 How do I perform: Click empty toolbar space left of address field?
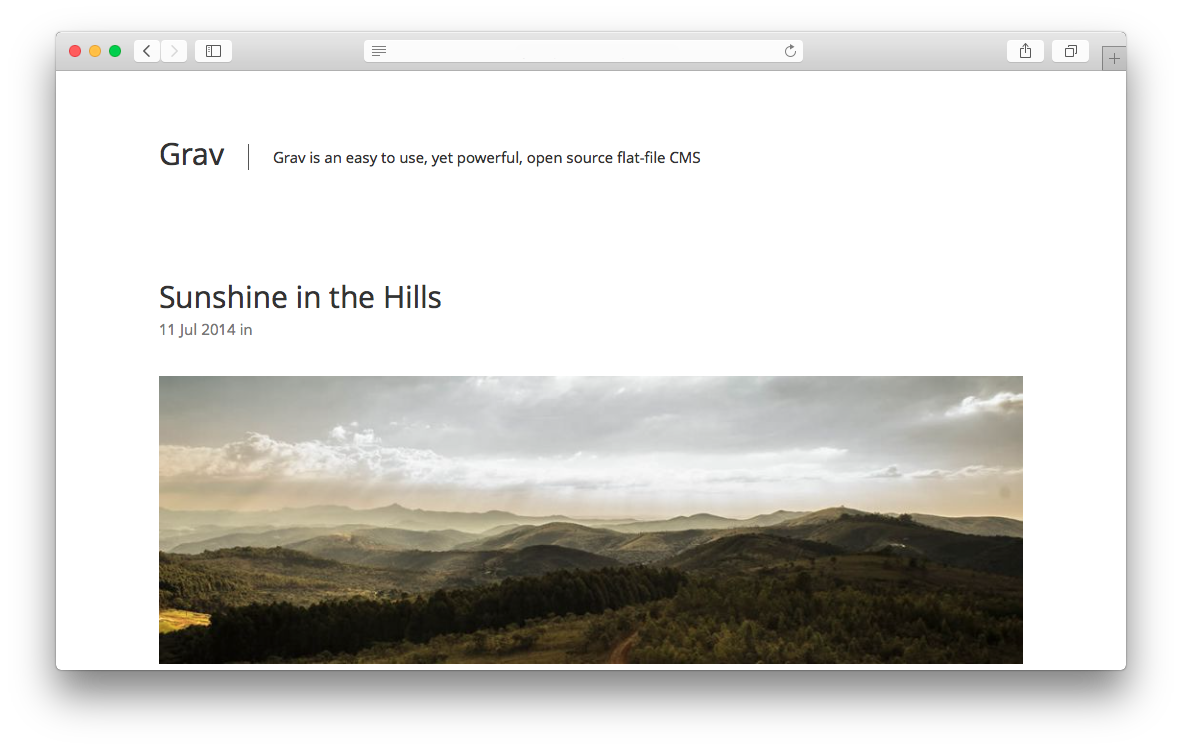pos(298,51)
